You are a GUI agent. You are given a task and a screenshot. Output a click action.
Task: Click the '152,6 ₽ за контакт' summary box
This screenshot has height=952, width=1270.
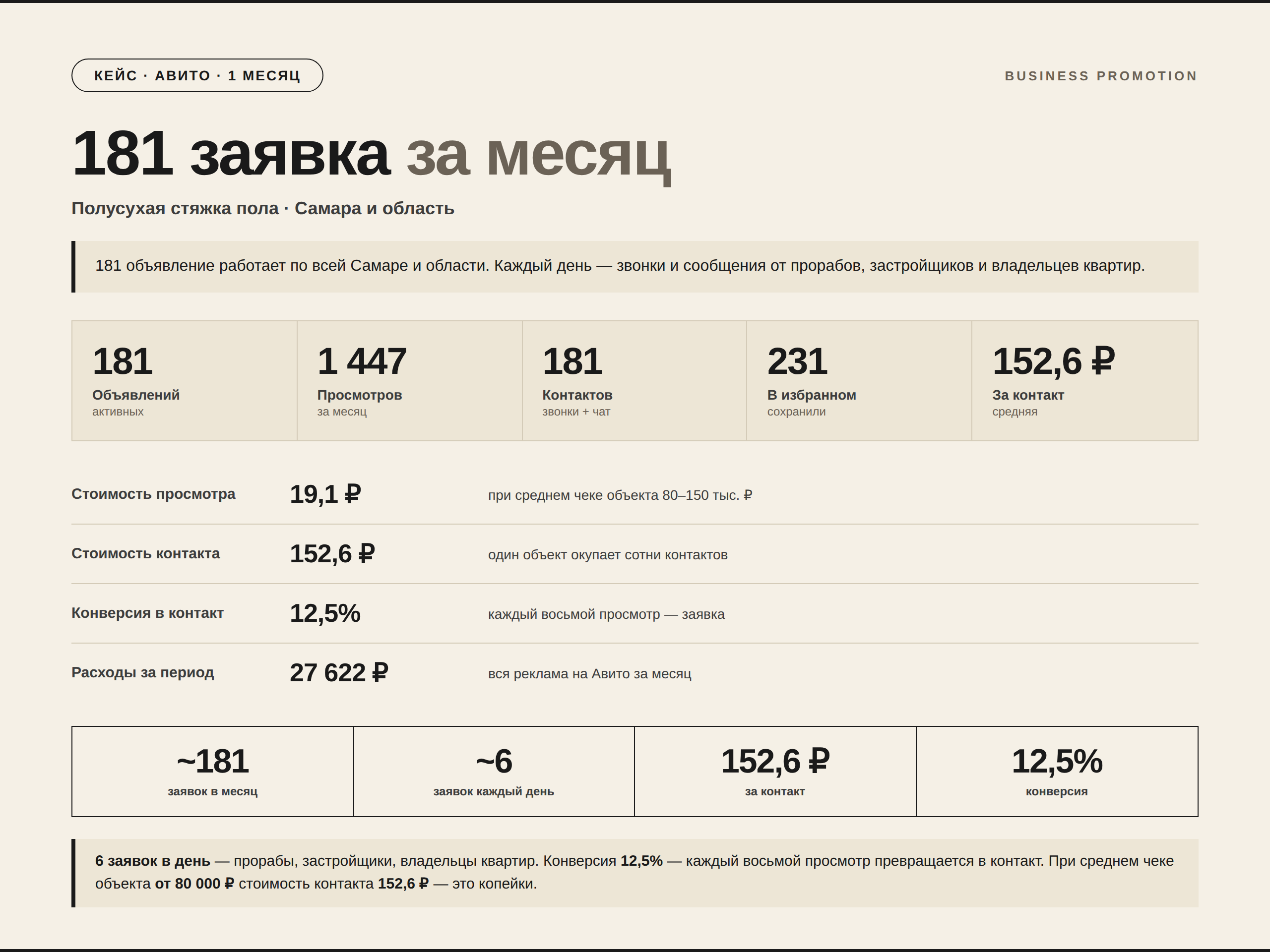775,771
